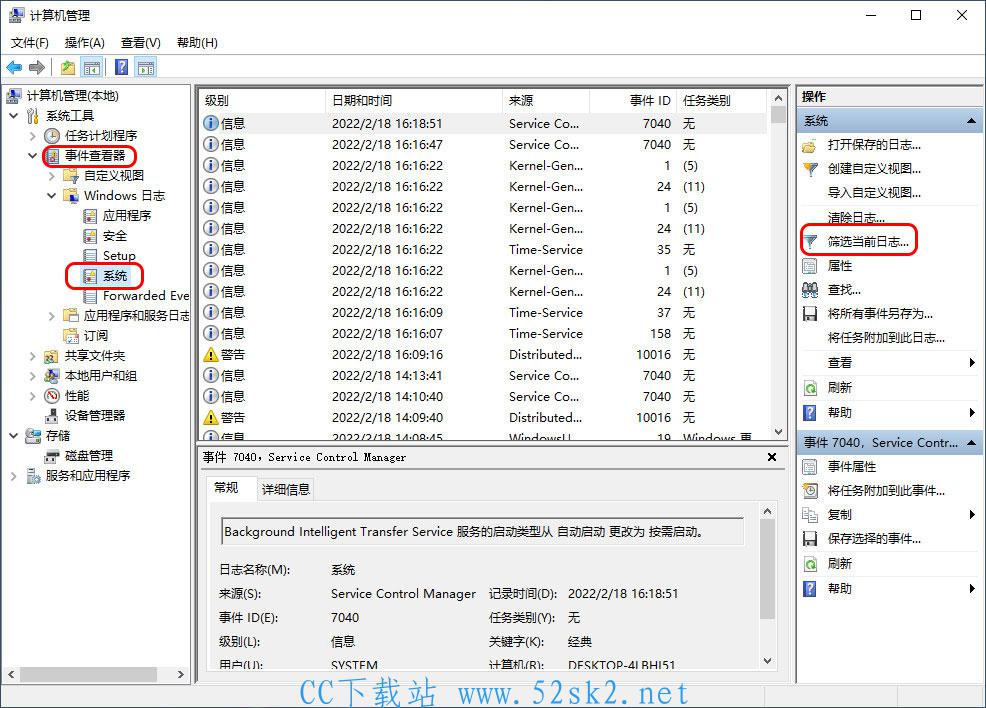Click 筛选当前日志 action
The height and width of the screenshot is (708, 986).
point(868,241)
